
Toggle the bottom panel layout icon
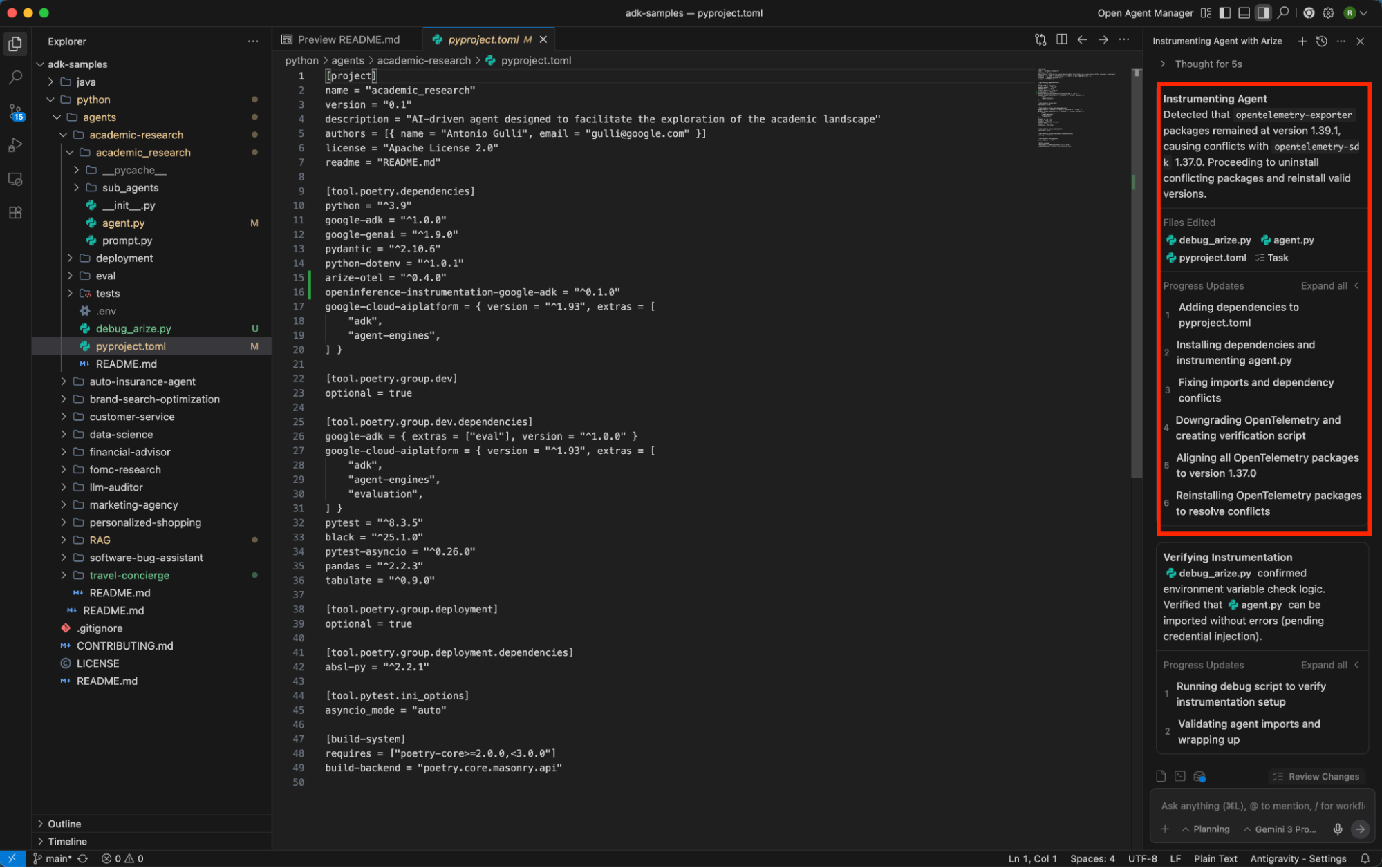click(x=1244, y=13)
